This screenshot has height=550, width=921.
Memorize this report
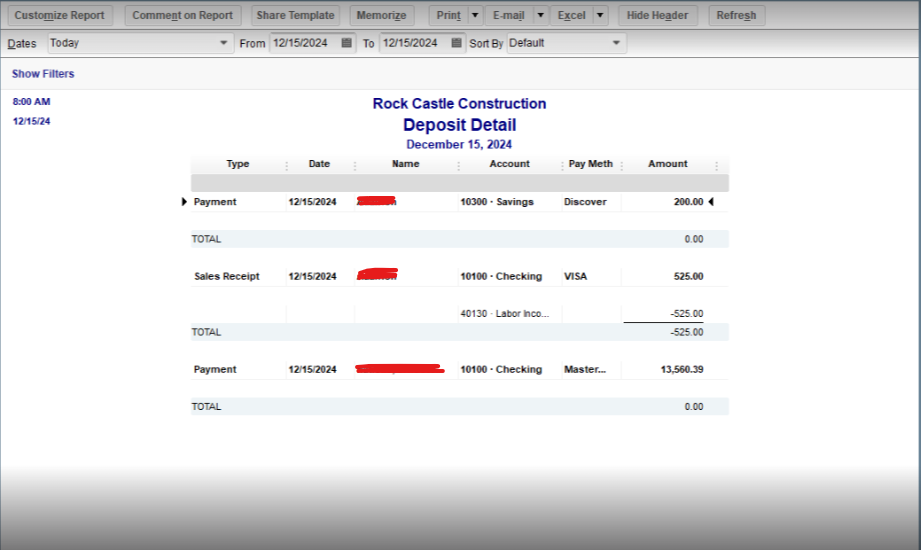(382, 16)
